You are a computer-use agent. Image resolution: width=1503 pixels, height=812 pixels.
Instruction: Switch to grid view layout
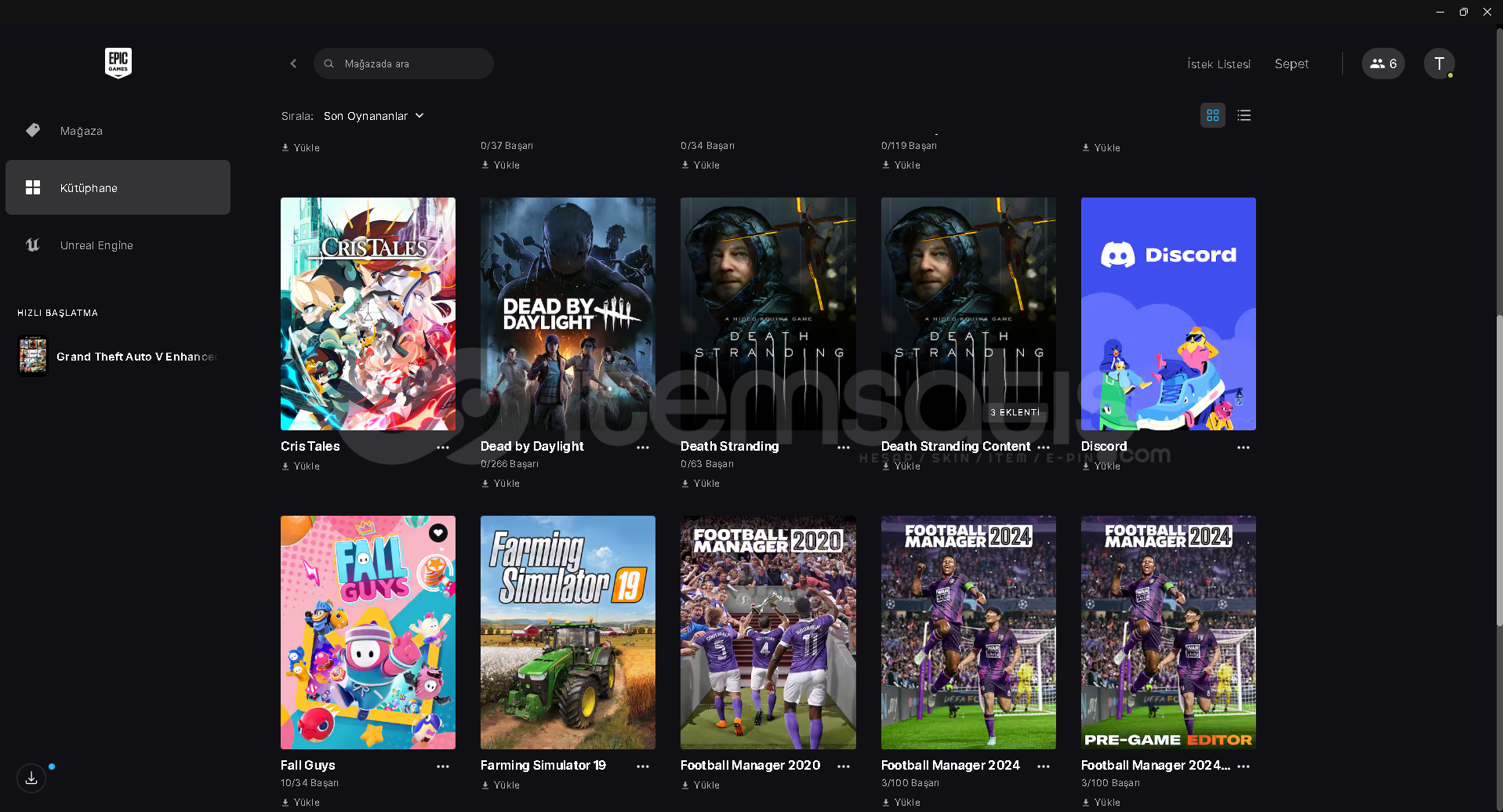1213,115
